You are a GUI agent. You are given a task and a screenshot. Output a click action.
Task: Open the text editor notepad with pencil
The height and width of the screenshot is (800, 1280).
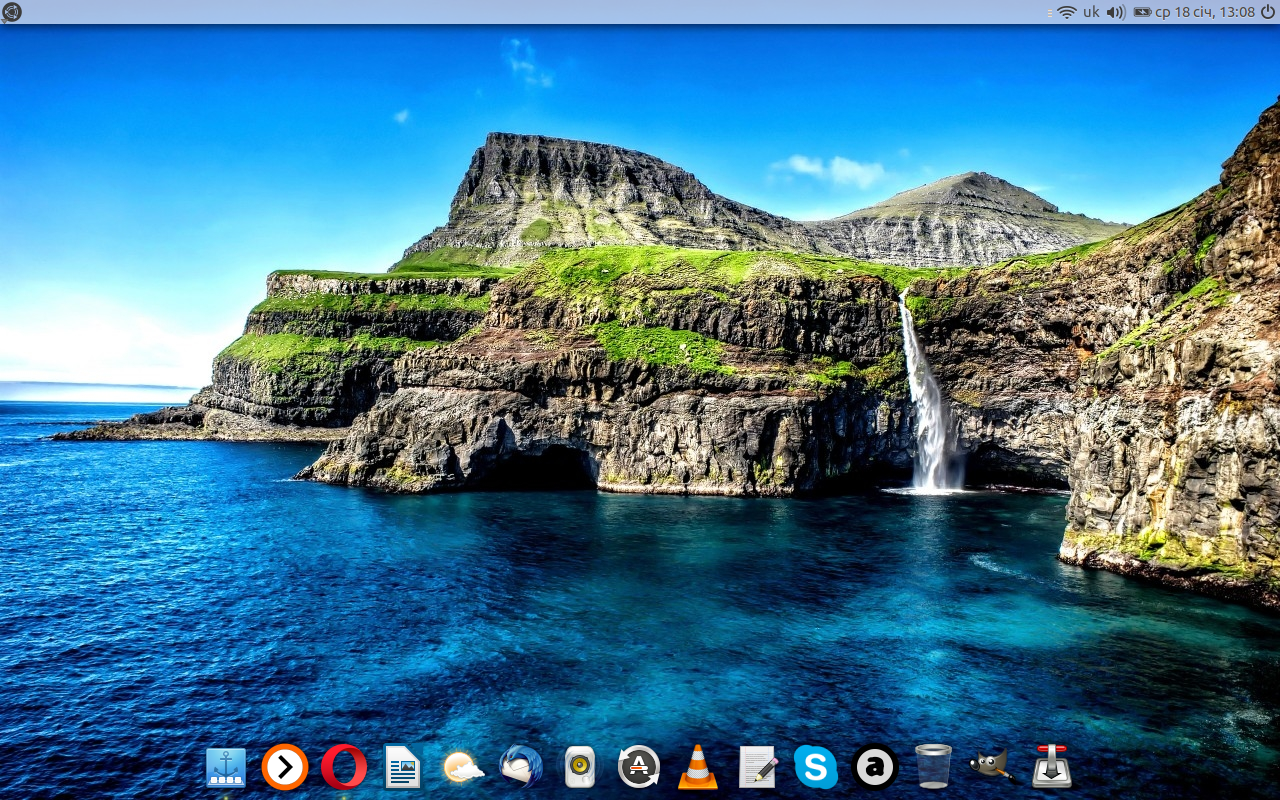(758, 767)
